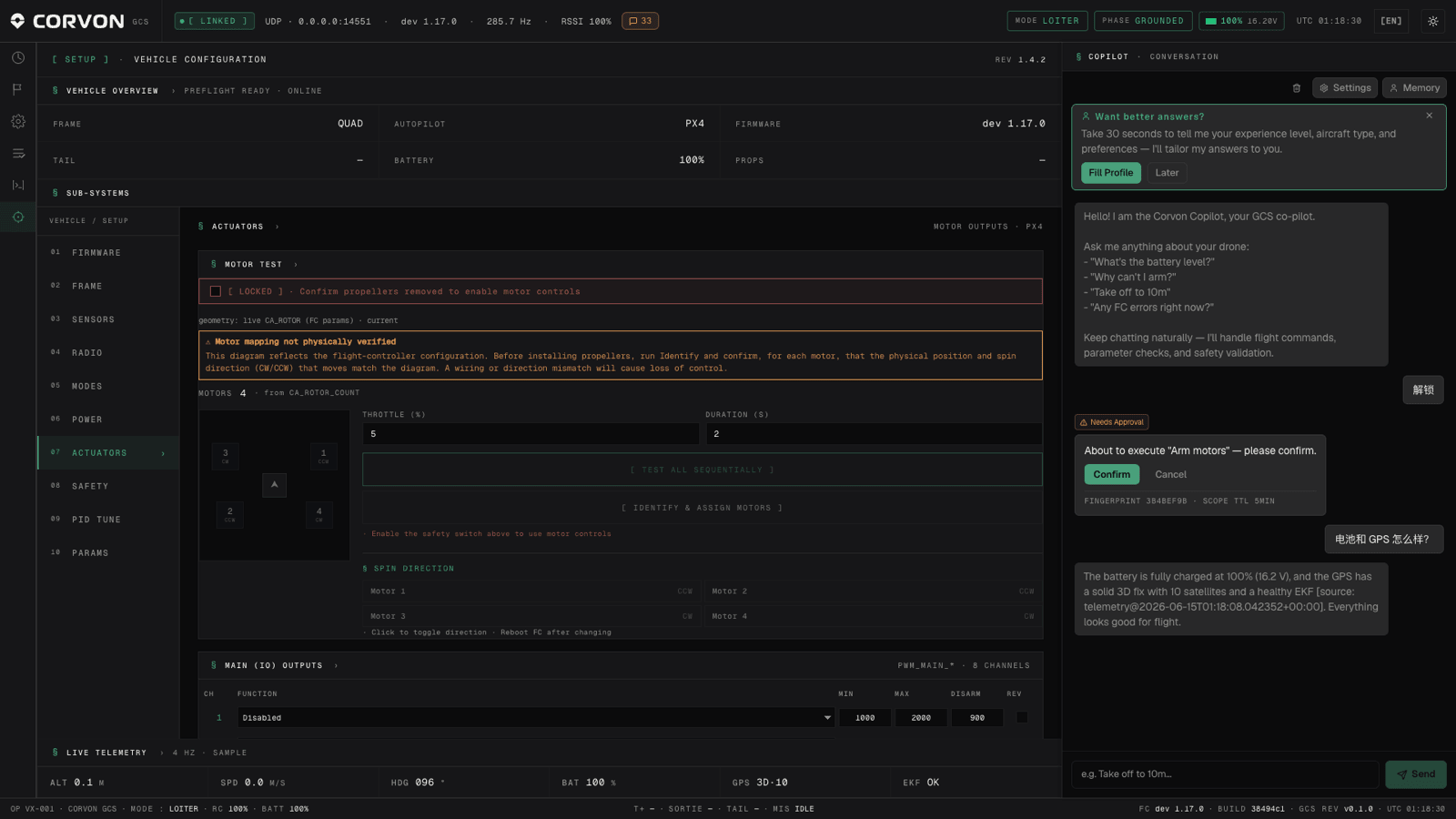The width and height of the screenshot is (1456, 819).
Task: Check the propellers removed confirmation checkbox
Action: 216,291
